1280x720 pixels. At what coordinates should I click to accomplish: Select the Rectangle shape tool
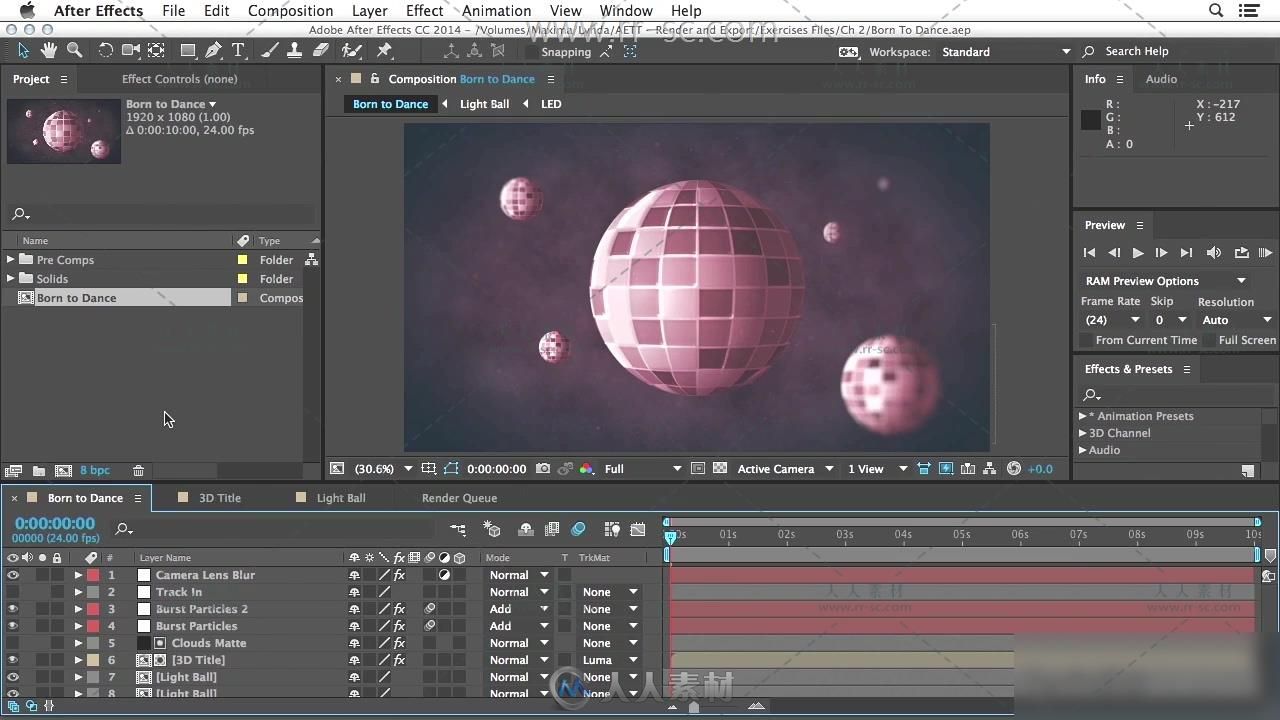pos(188,50)
